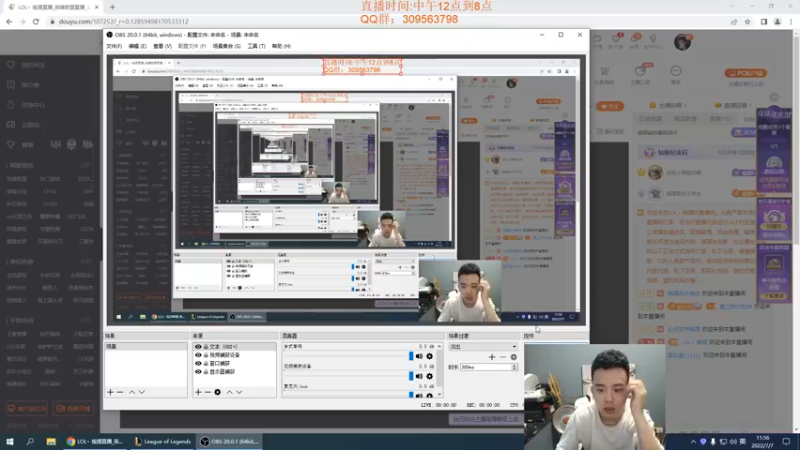Reload the douyu page in Chrome
Image resolution: width=800 pixels, height=450 pixels.
coord(36,21)
